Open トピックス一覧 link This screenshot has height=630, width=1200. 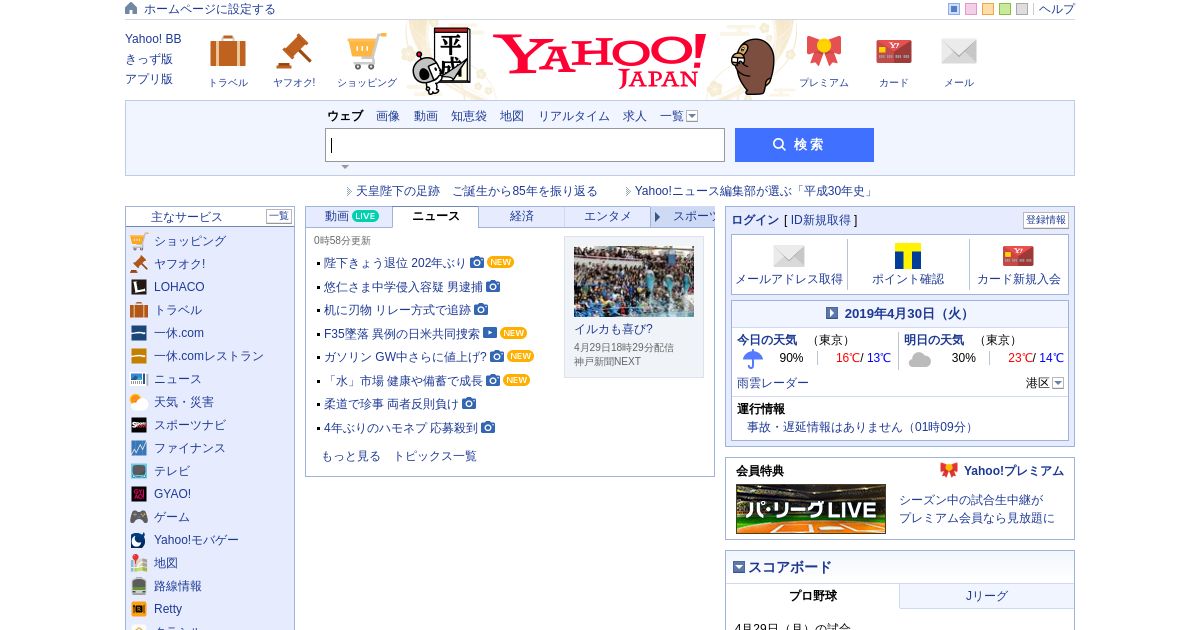point(435,456)
